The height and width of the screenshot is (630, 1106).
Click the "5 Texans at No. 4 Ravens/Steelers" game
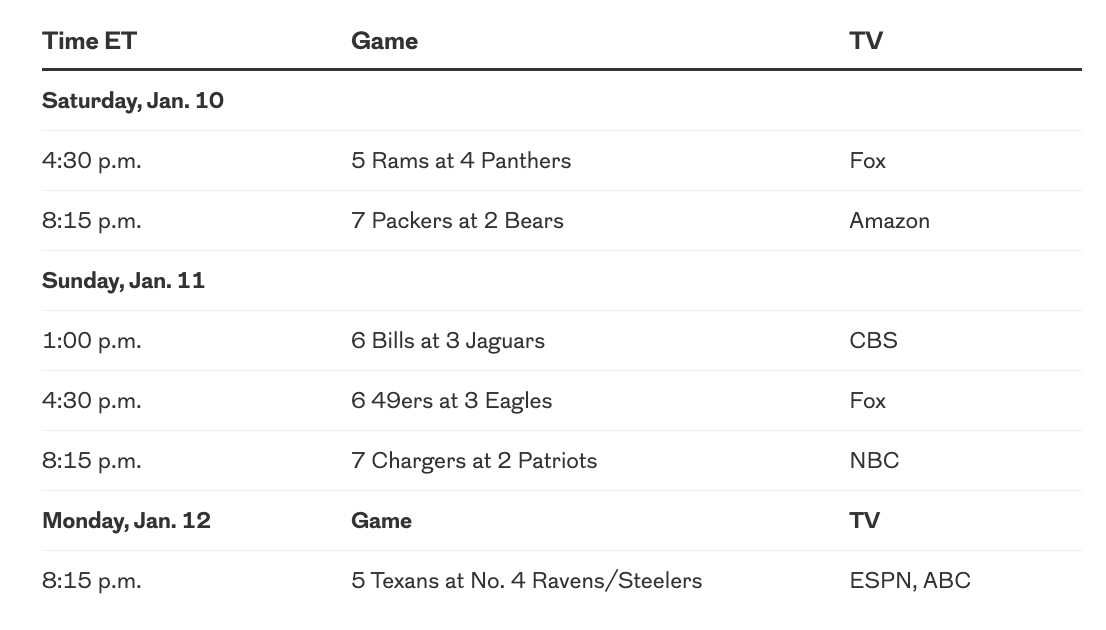click(x=526, y=581)
